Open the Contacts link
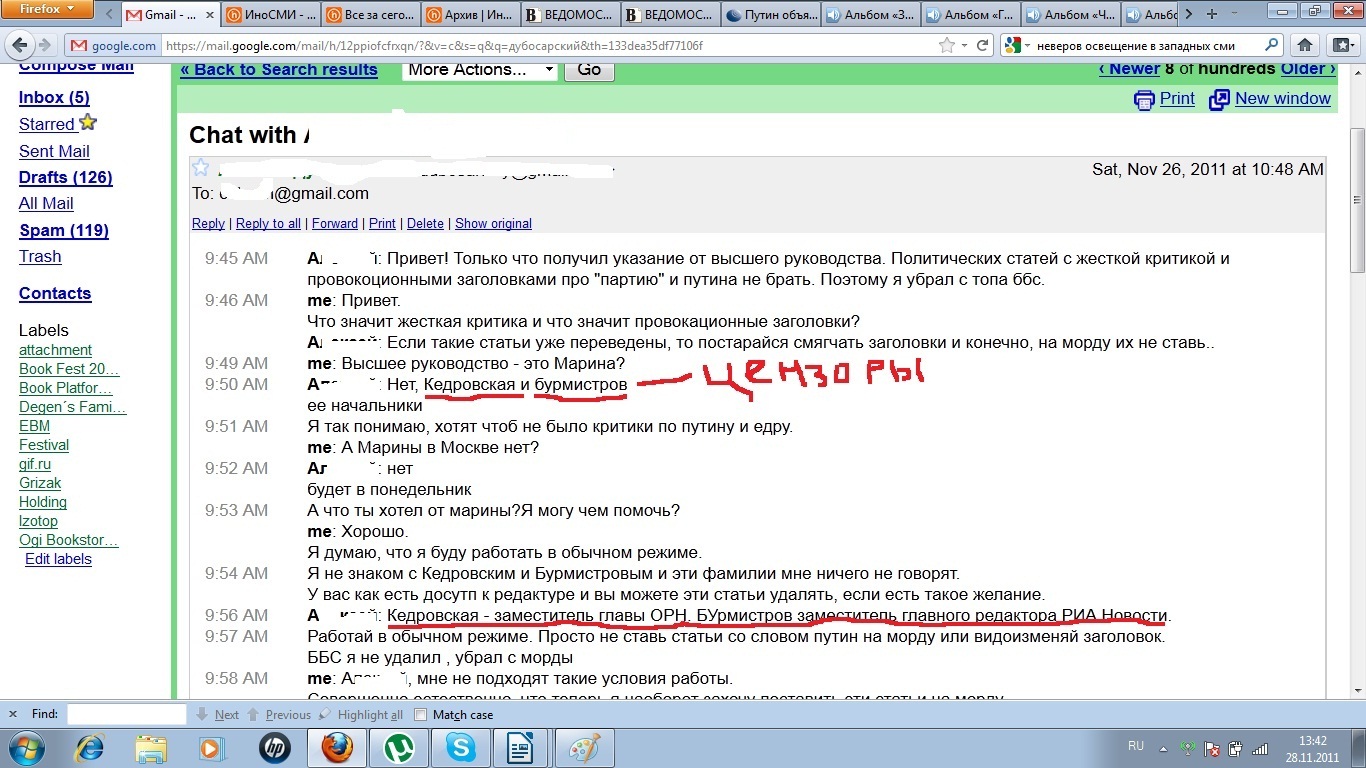 click(55, 294)
